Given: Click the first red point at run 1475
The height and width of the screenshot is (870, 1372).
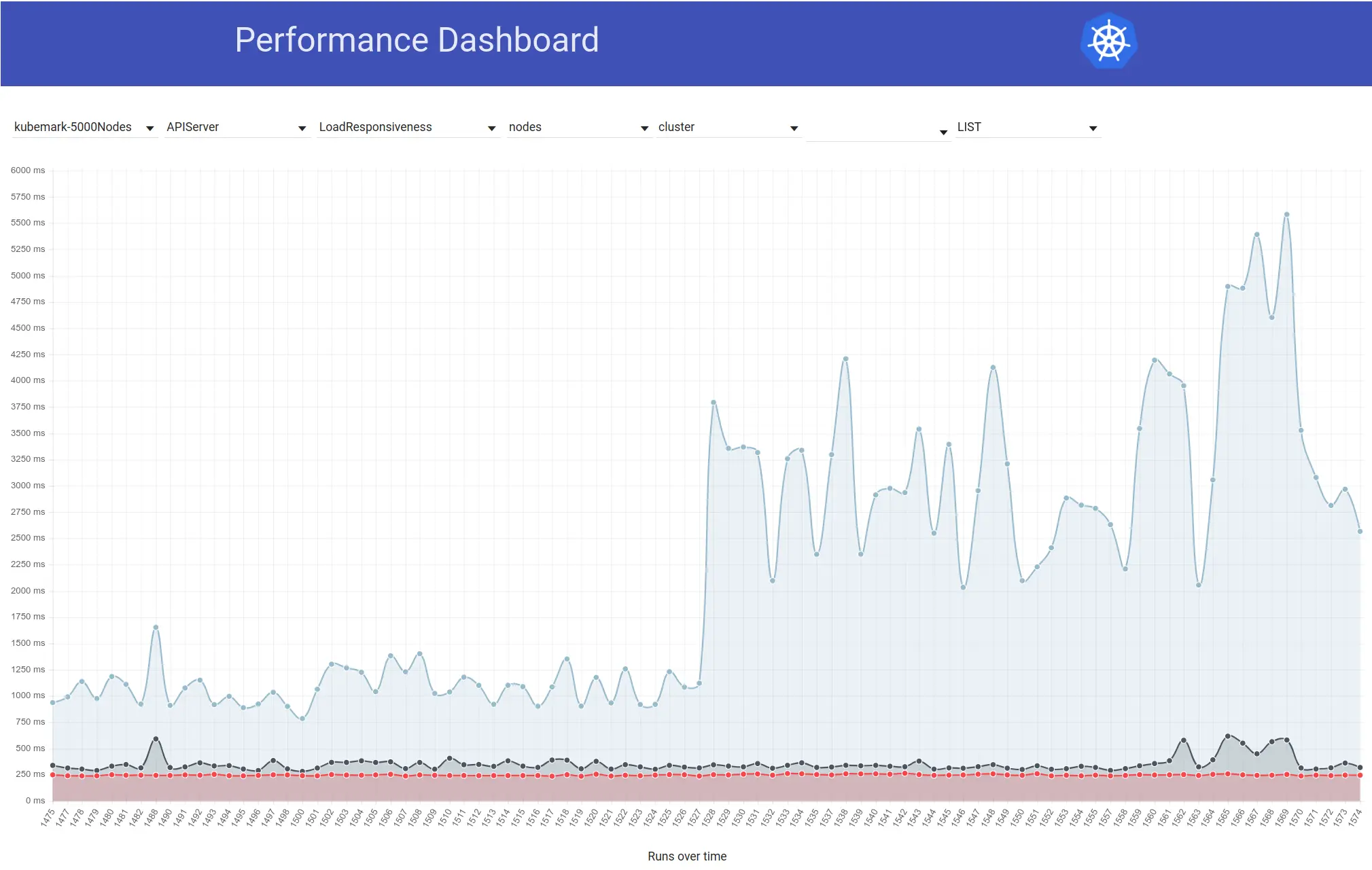Looking at the screenshot, I should [x=52, y=775].
